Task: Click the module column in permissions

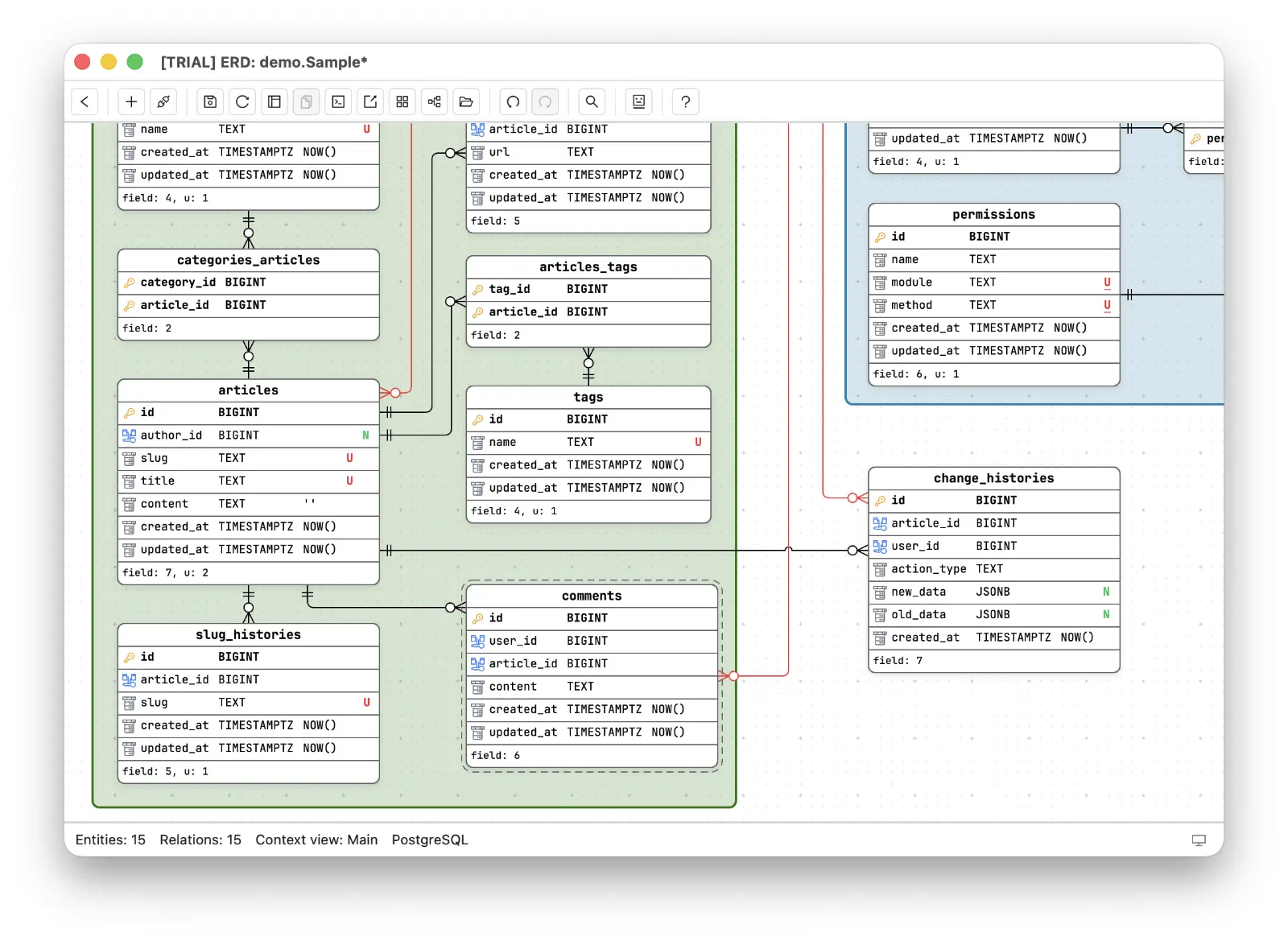Action: (993, 283)
